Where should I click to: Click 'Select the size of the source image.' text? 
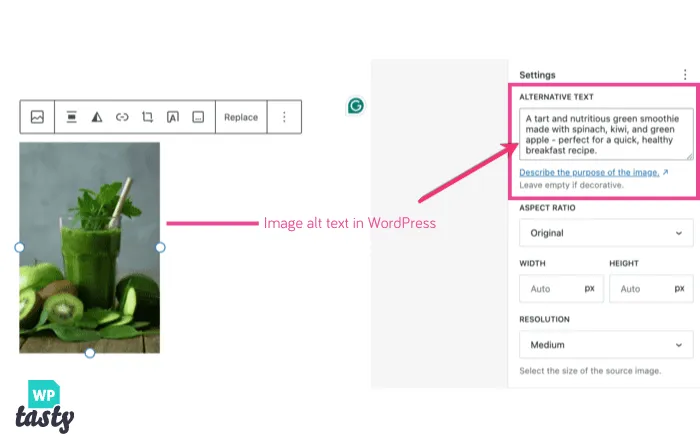(x=590, y=371)
